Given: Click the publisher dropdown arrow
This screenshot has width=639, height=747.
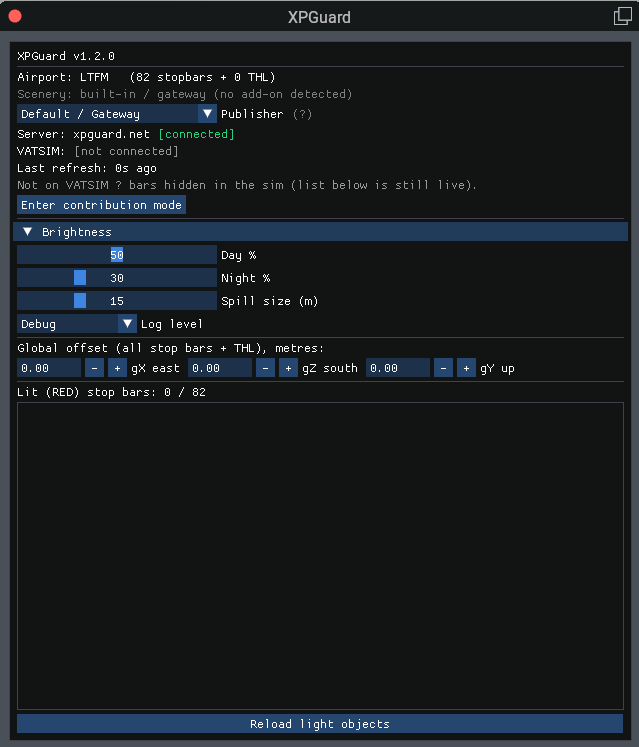Looking at the screenshot, I should pyautogui.click(x=207, y=114).
